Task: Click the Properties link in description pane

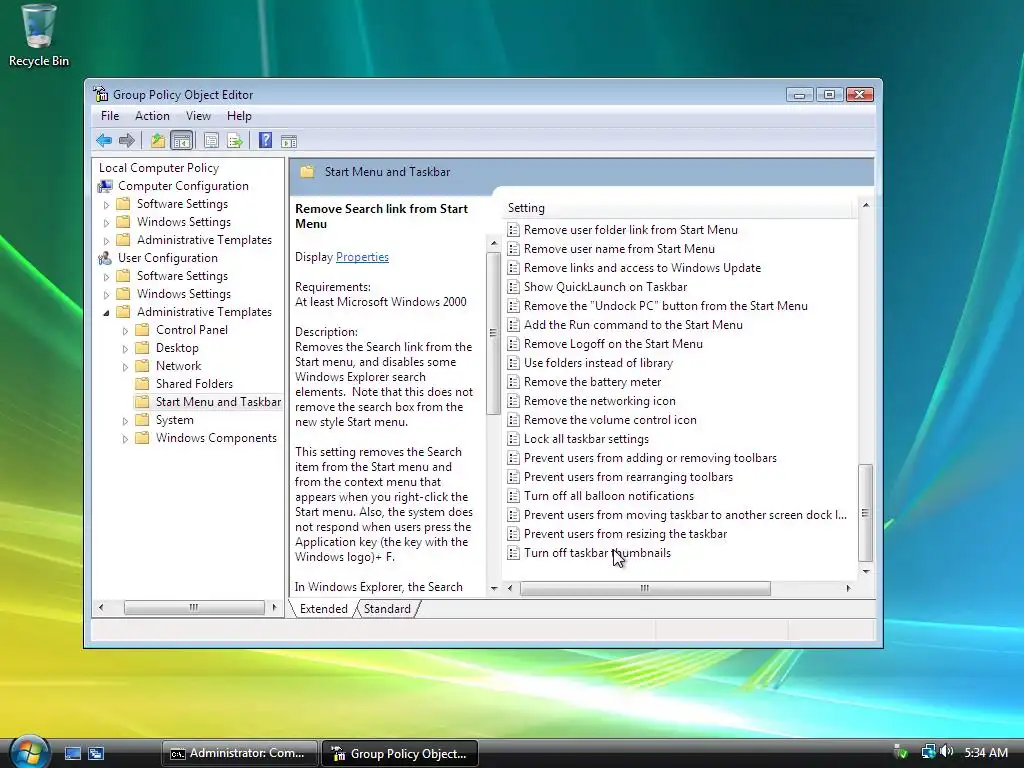Action: pyautogui.click(x=362, y=257)
